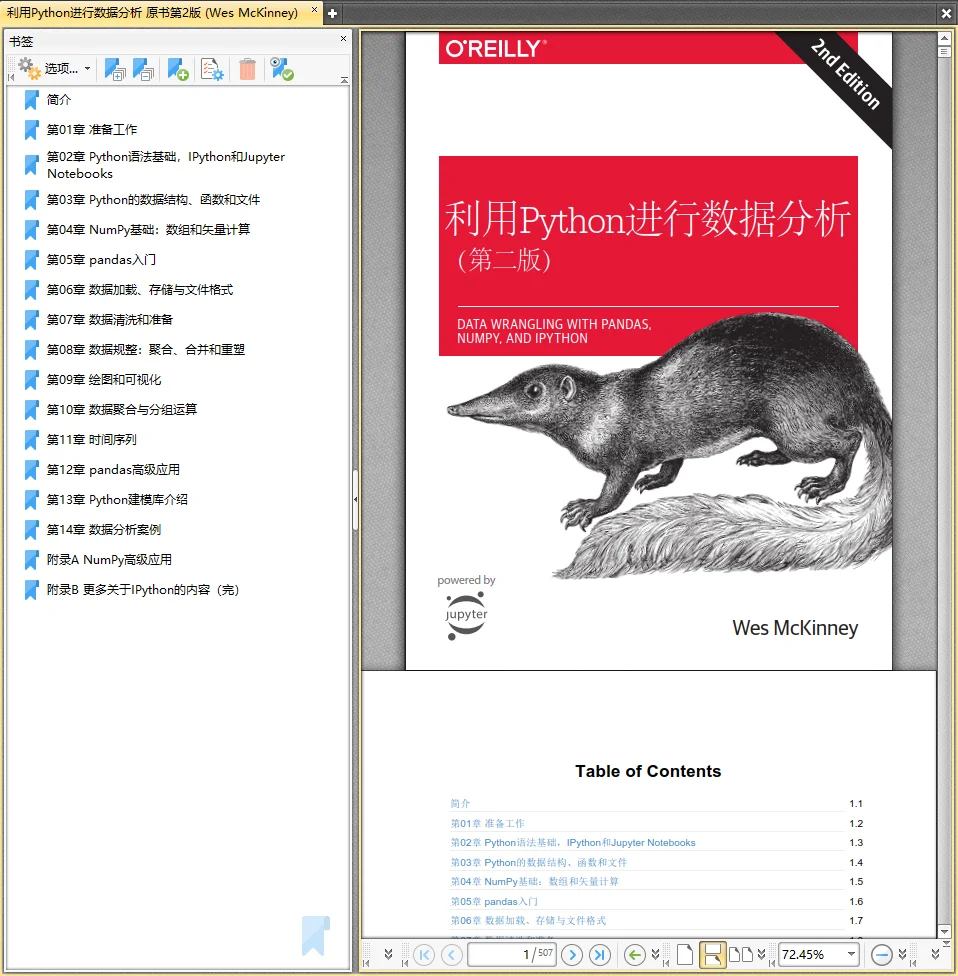Image resolution: width=958 pixels, height=976 pixels.
Task: Click the document scrollbar down arrow
Action: (944, 932)
